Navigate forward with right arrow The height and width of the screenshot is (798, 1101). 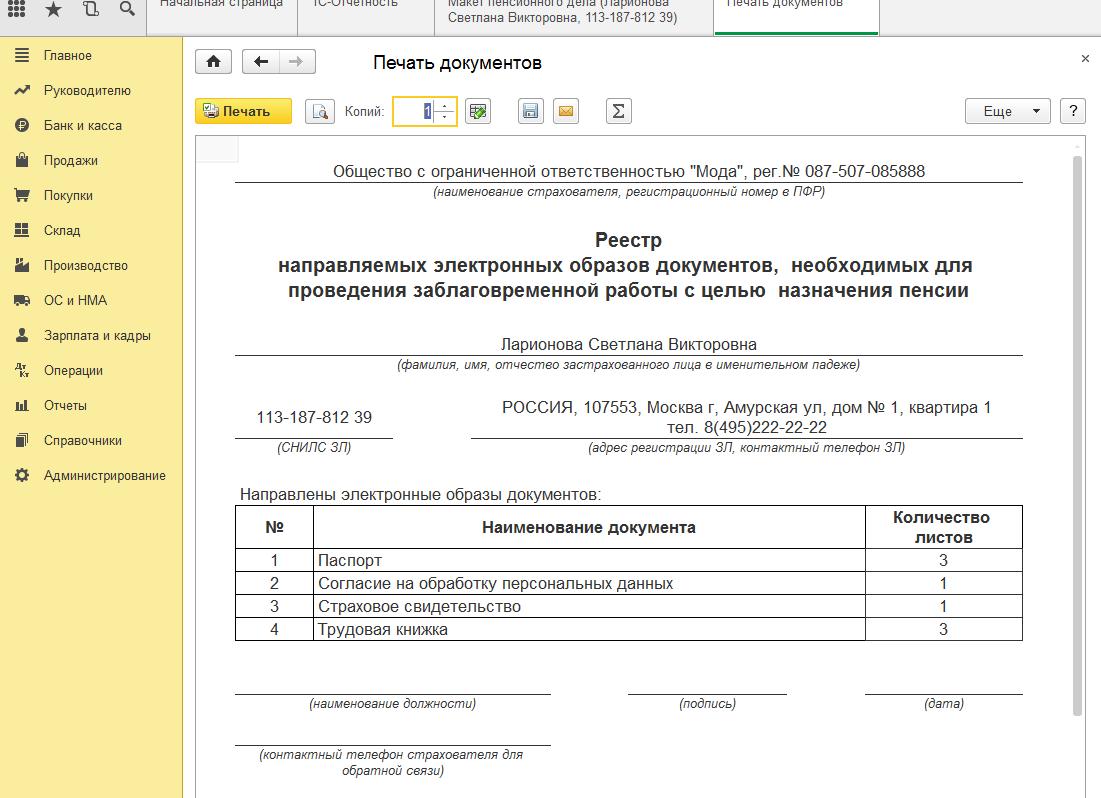[297, 62]
